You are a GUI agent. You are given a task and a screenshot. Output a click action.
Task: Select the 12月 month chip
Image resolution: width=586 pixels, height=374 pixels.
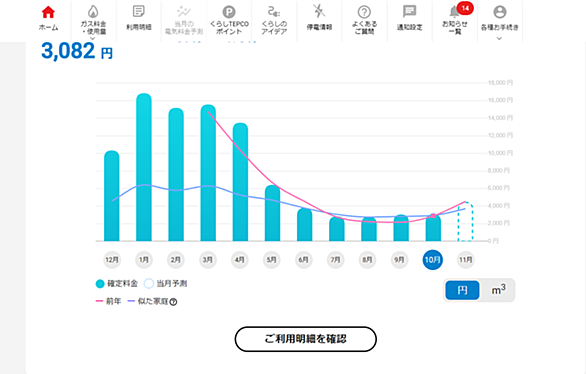coord(112,260)
